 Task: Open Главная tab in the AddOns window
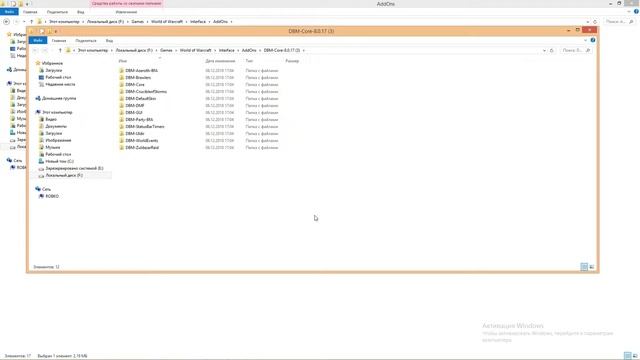tap(30, 12)
